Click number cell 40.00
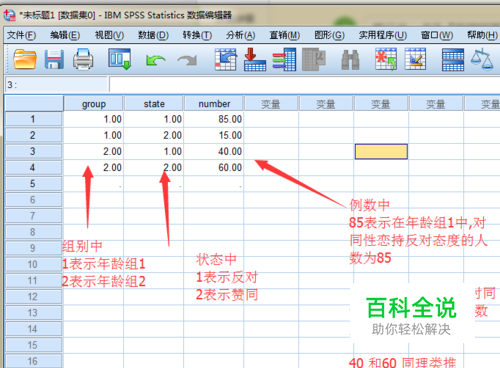The width and height of the screenshot is (500, 368). pyautogui.click(x=214, y=151)
